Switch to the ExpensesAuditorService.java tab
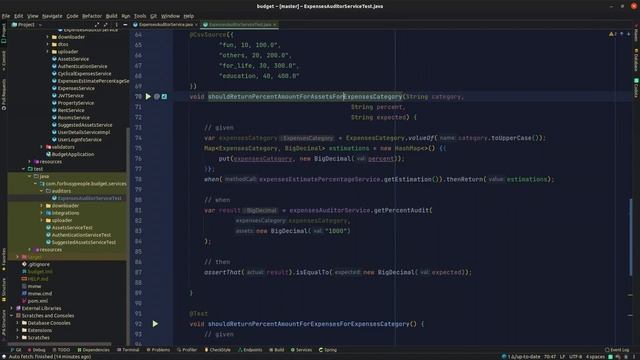 pos(165,24)
